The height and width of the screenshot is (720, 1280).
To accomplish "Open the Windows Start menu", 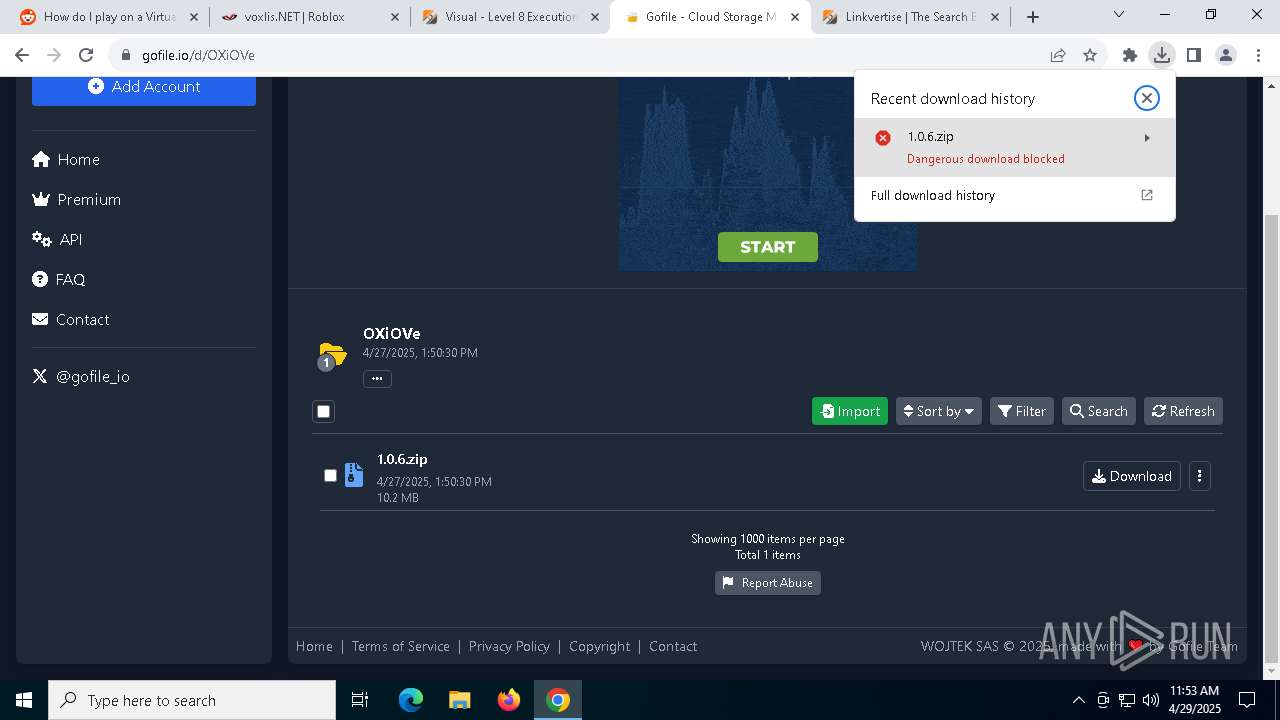I will (x=24, y=700).
